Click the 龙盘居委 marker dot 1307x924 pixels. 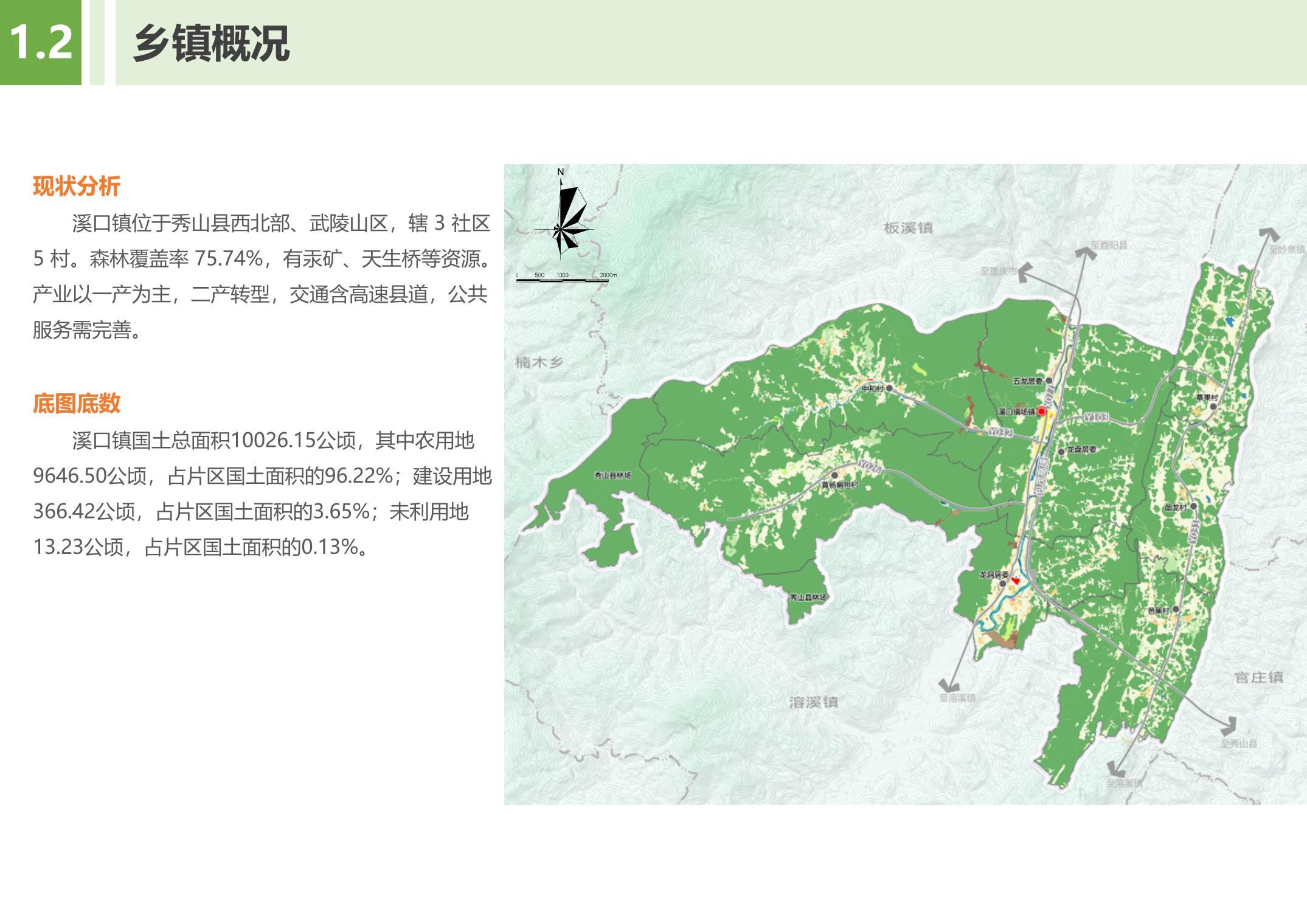pyautogui.click(x=1061, y=451)
